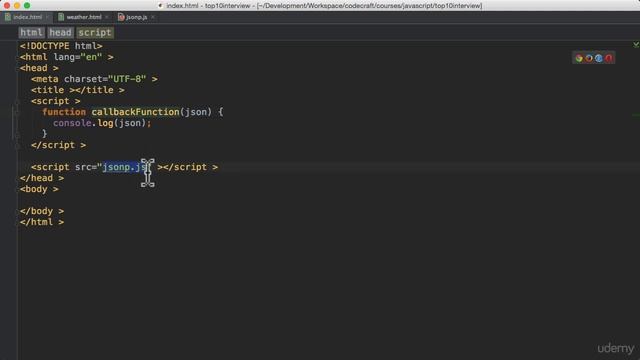Viewport: 640px width, 360px height.
Task: Click the closing html tag line
Action: tap(42, 222)
